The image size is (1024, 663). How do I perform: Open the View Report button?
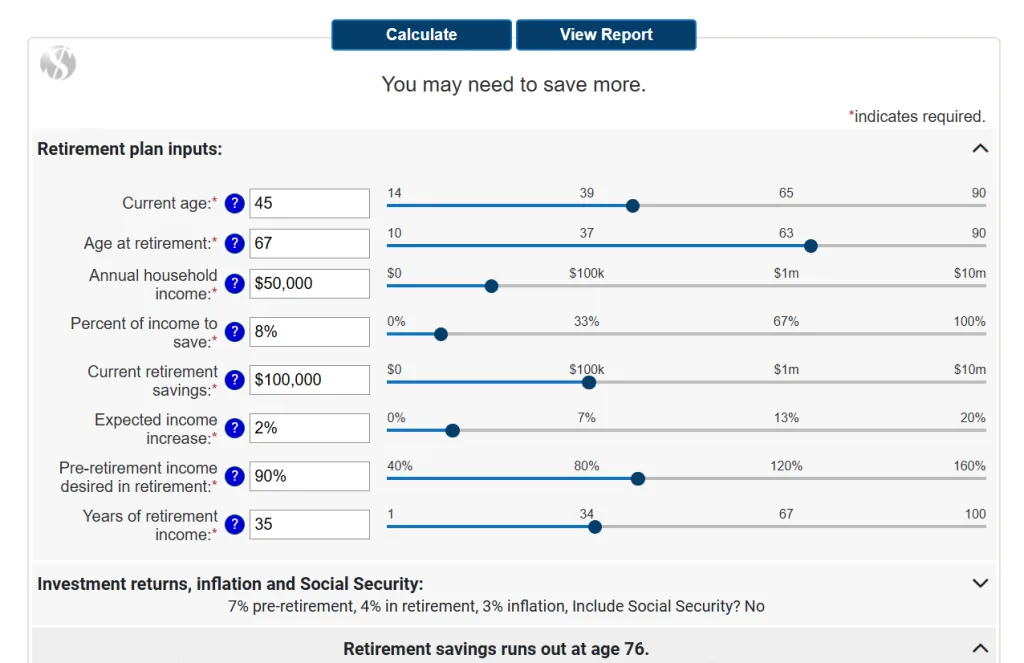tap(606, 34)
